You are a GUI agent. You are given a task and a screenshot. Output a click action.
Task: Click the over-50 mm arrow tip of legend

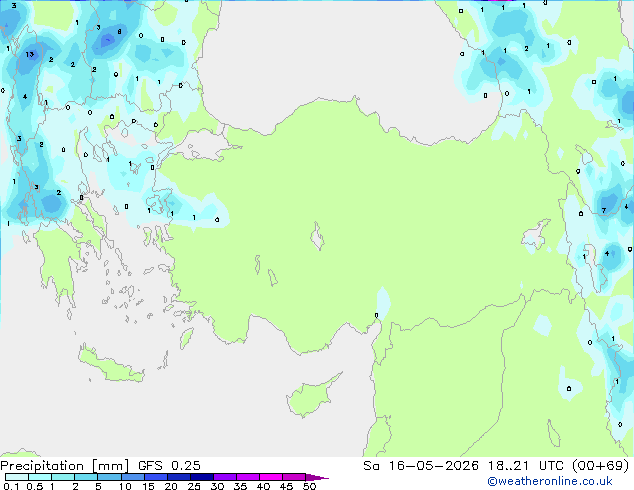pos(317,477)
